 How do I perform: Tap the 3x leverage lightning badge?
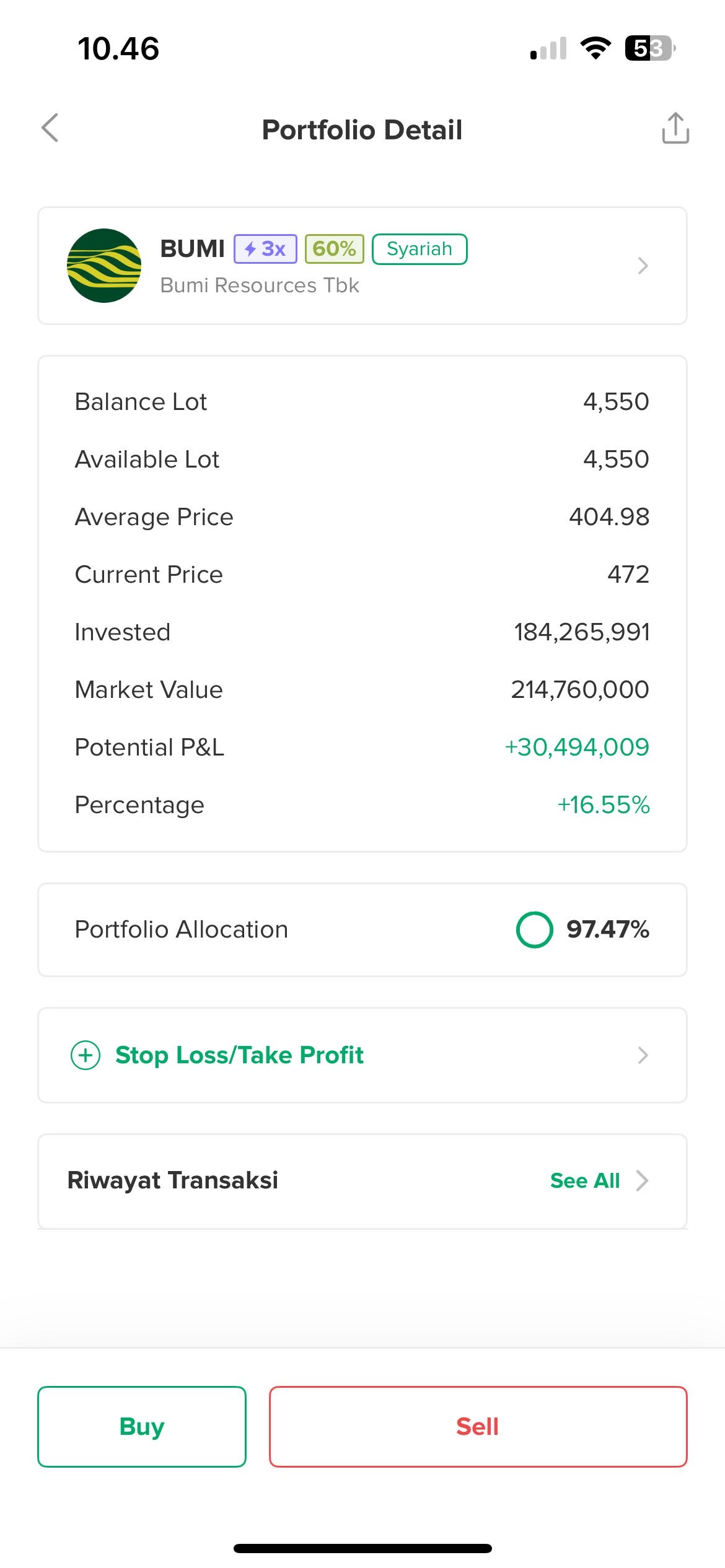point(265,249)
